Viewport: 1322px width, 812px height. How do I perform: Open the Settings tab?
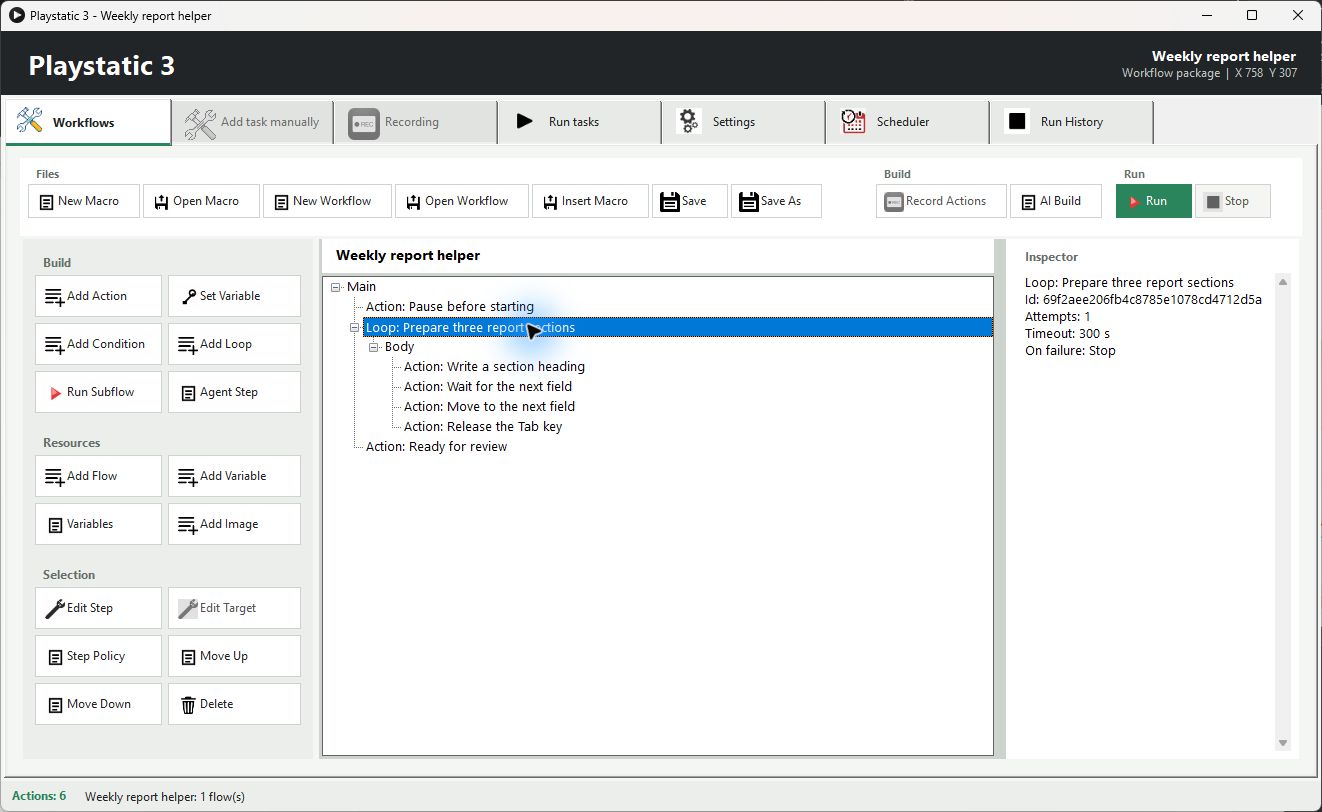[744, 122]
